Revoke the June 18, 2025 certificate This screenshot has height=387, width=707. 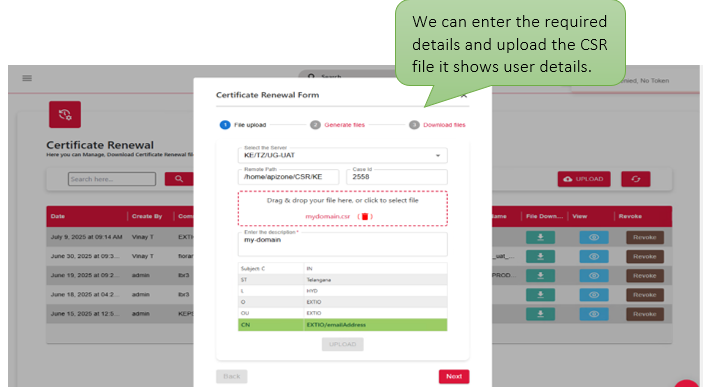(645, 295)
